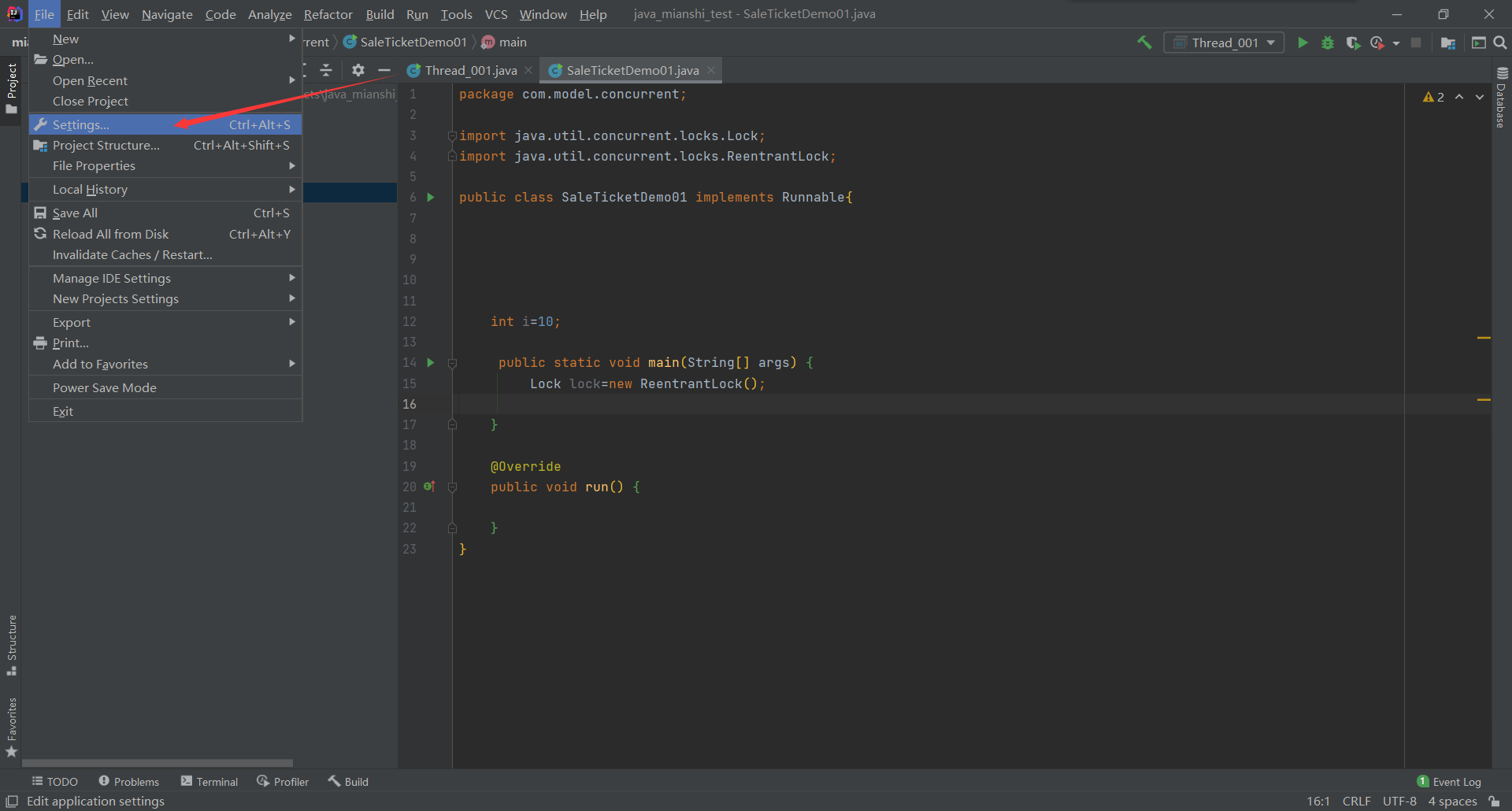
Task: Click the Debug bug icon
Action: pos(1328,43)
